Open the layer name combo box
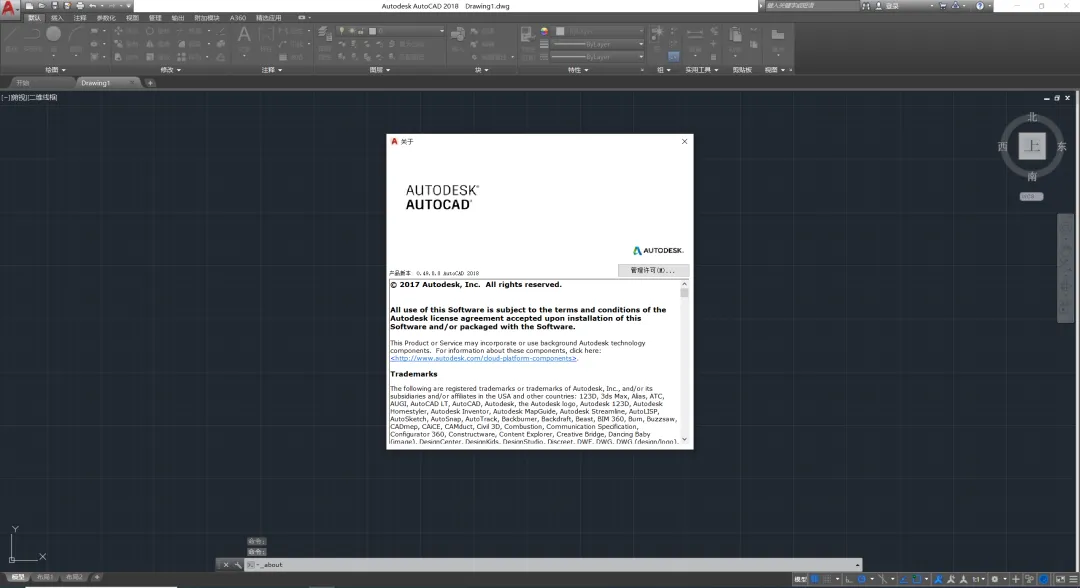The width and height of the screenshot is (1080, 588). click(x=391, y=31)
